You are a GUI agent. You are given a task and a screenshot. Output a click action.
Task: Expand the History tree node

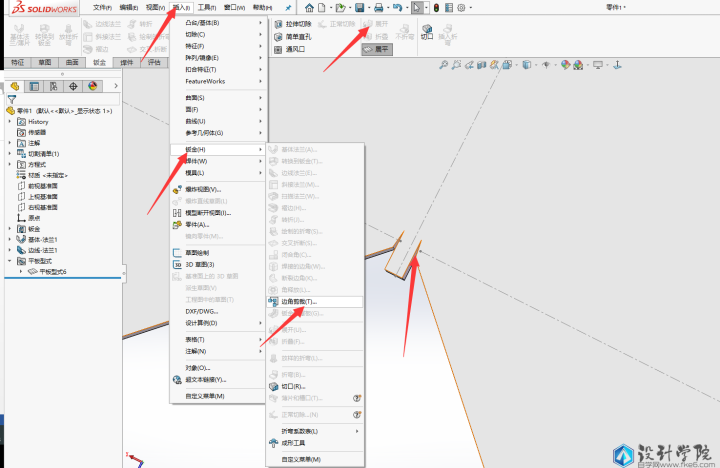click(9, 121)
